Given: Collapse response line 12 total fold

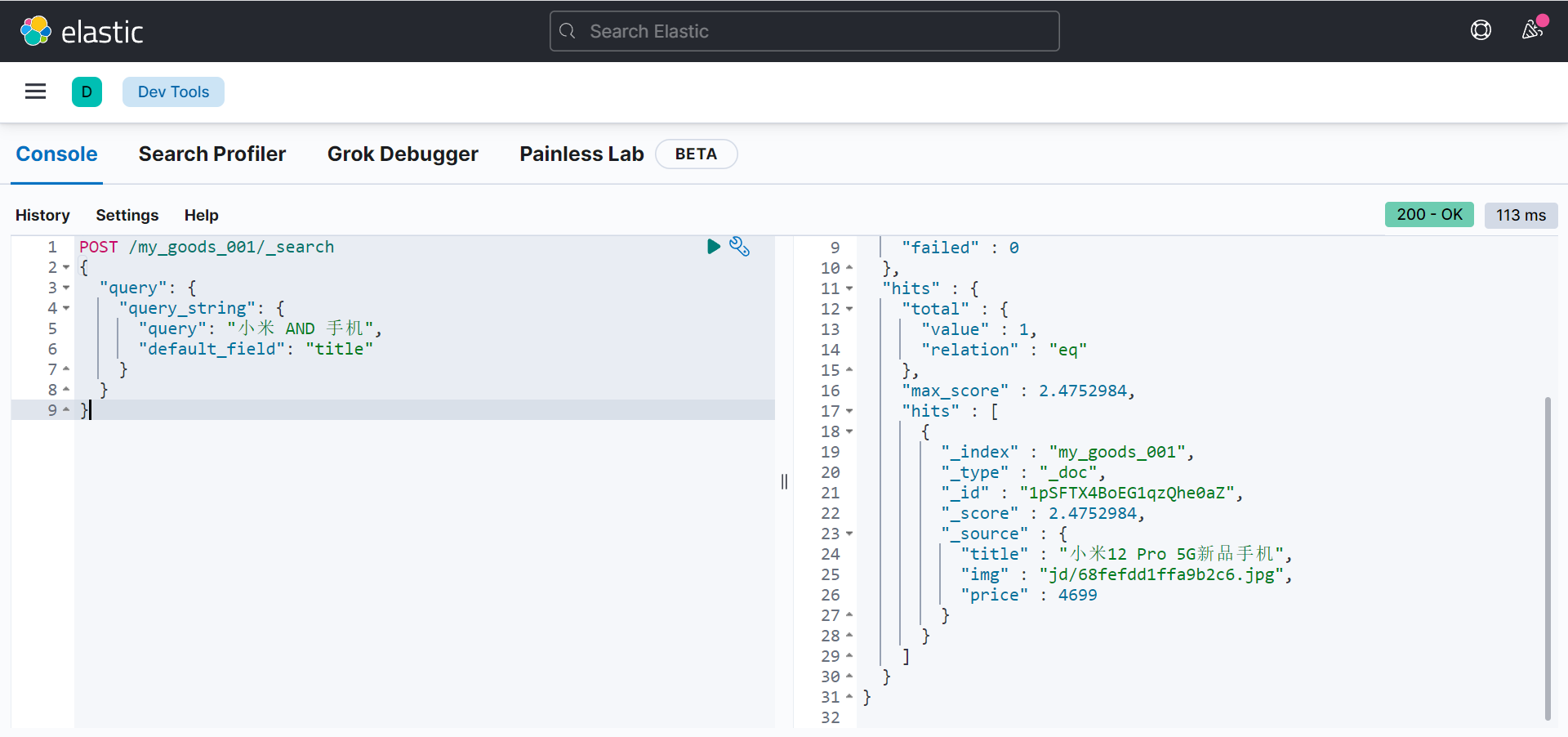Looking at the screenshot, I should (849, 309).
